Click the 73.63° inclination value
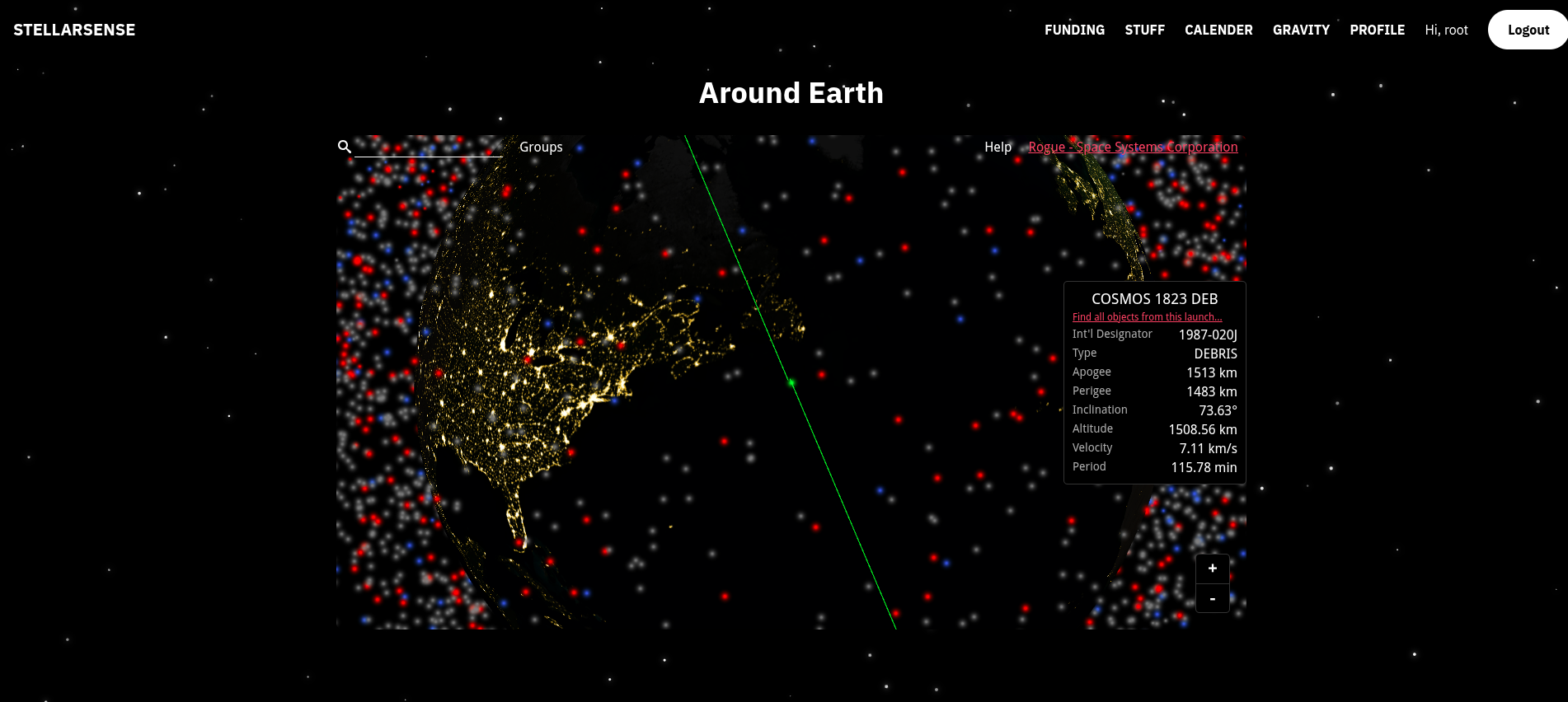The height and width of the screenshot is (702, 1568). [x=1218, y=410]
